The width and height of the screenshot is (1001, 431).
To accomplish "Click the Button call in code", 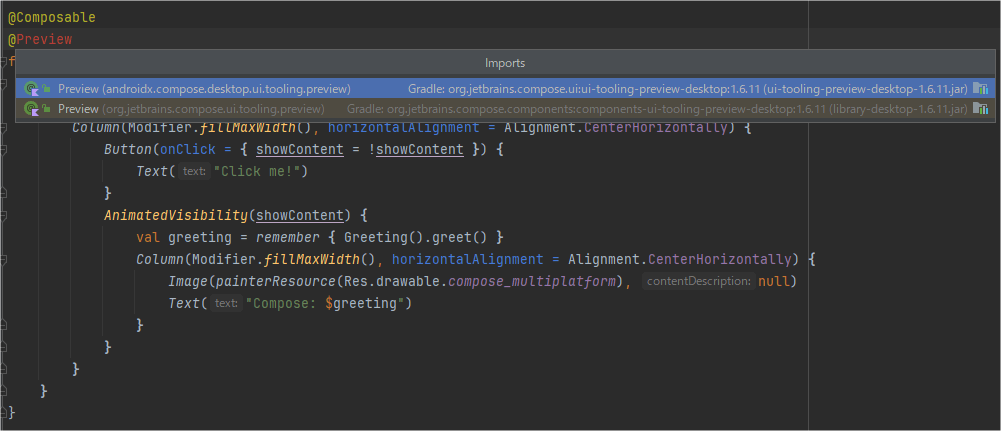I will [128, 149].
